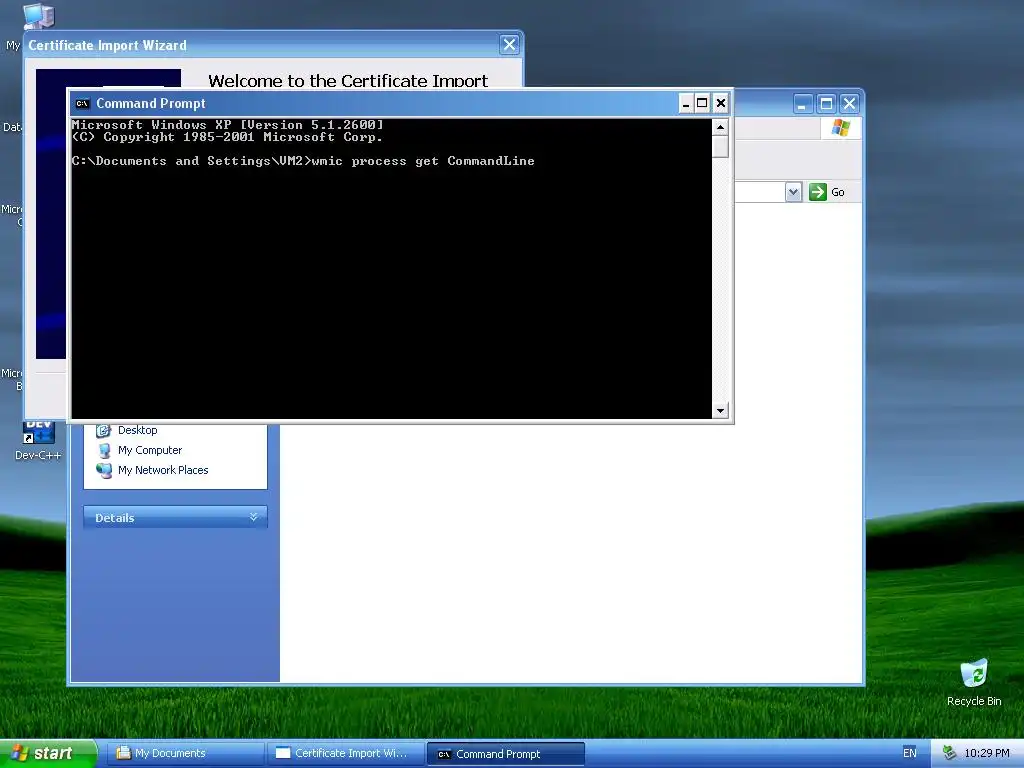
Task: Click the taskbar clock 10:29 PM
Action: tap(987, 753)
